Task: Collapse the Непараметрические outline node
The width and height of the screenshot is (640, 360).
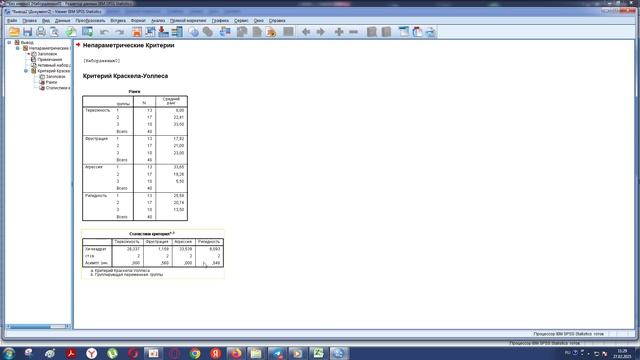Action: pyautogui.click(x=18, y=48)
